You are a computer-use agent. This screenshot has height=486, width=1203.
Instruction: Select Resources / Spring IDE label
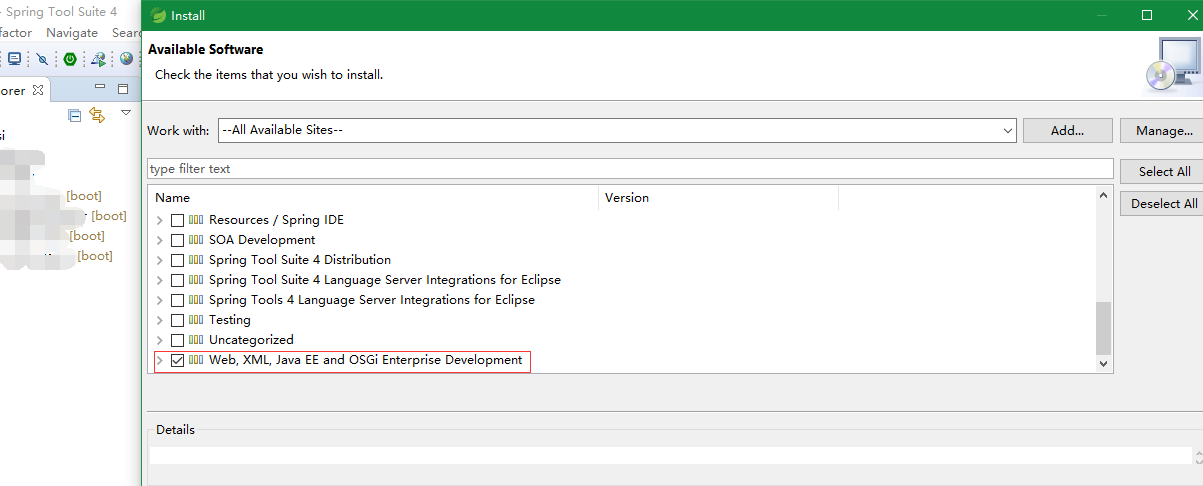276,220
